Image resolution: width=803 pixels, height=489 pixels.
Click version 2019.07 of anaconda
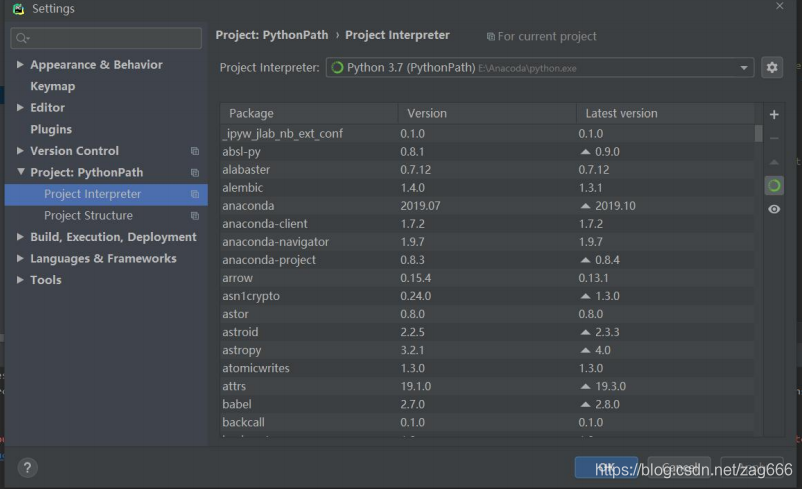coord(420,206)
